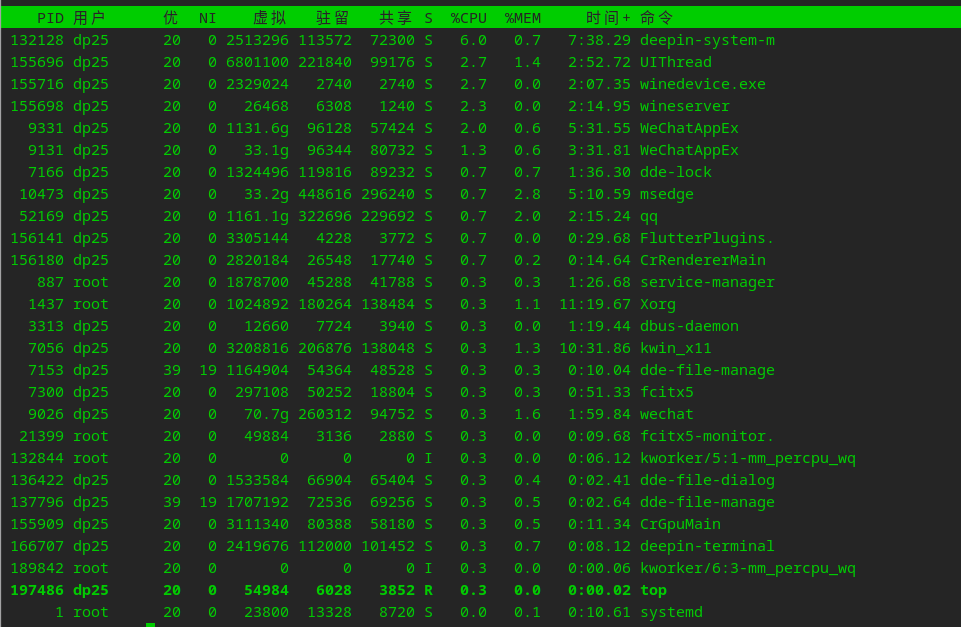Click the deepin-system-m command name
Viewport: 961px width, 627px height.
[707, 40]
